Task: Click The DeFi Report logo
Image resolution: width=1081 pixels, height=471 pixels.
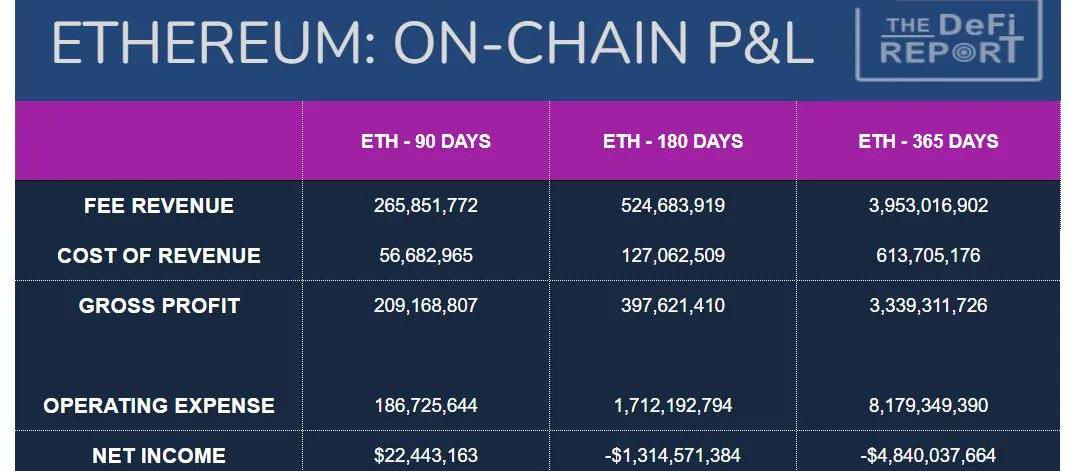Action: tap(950, 42)
